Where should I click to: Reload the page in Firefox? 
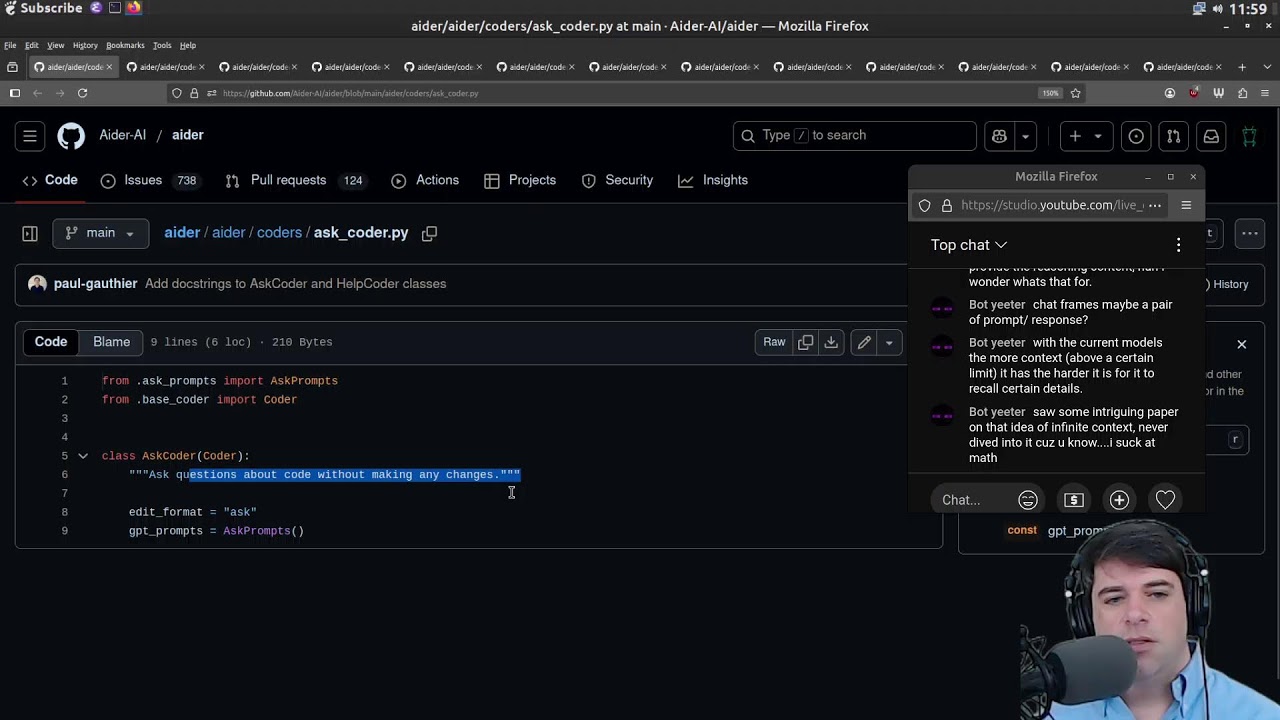(82, 93)
